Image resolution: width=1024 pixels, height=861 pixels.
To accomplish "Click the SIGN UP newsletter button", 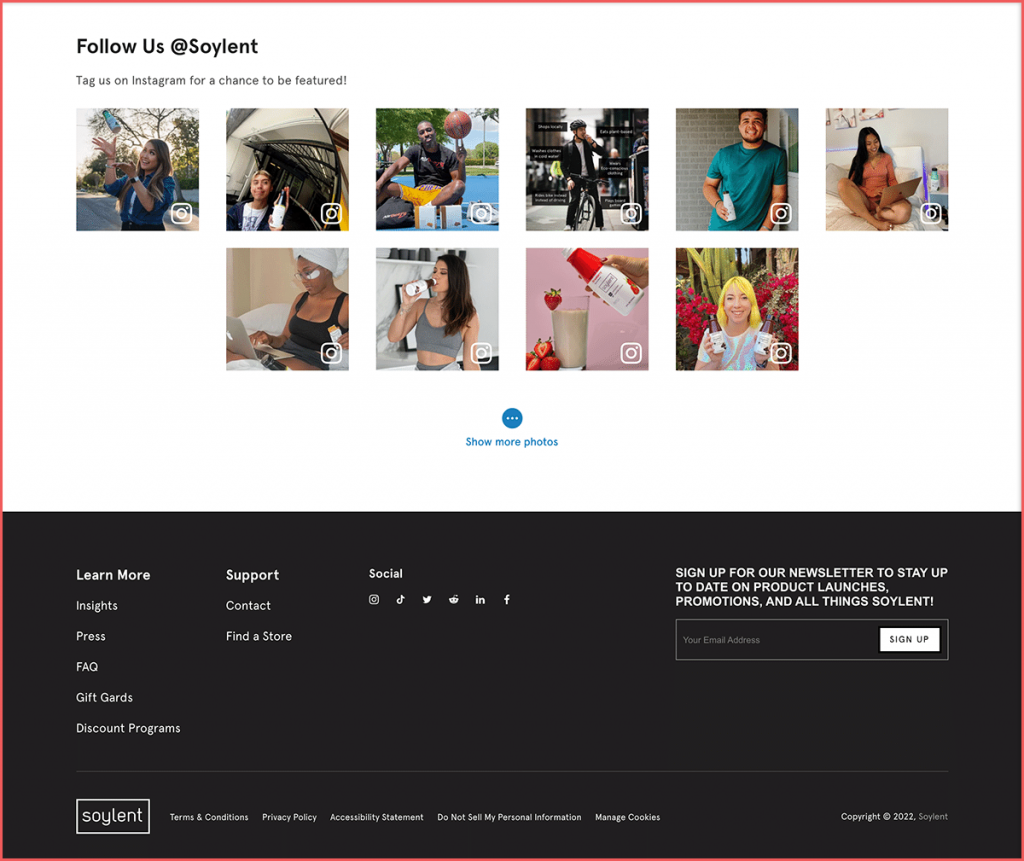I will (x=909, y=639).
